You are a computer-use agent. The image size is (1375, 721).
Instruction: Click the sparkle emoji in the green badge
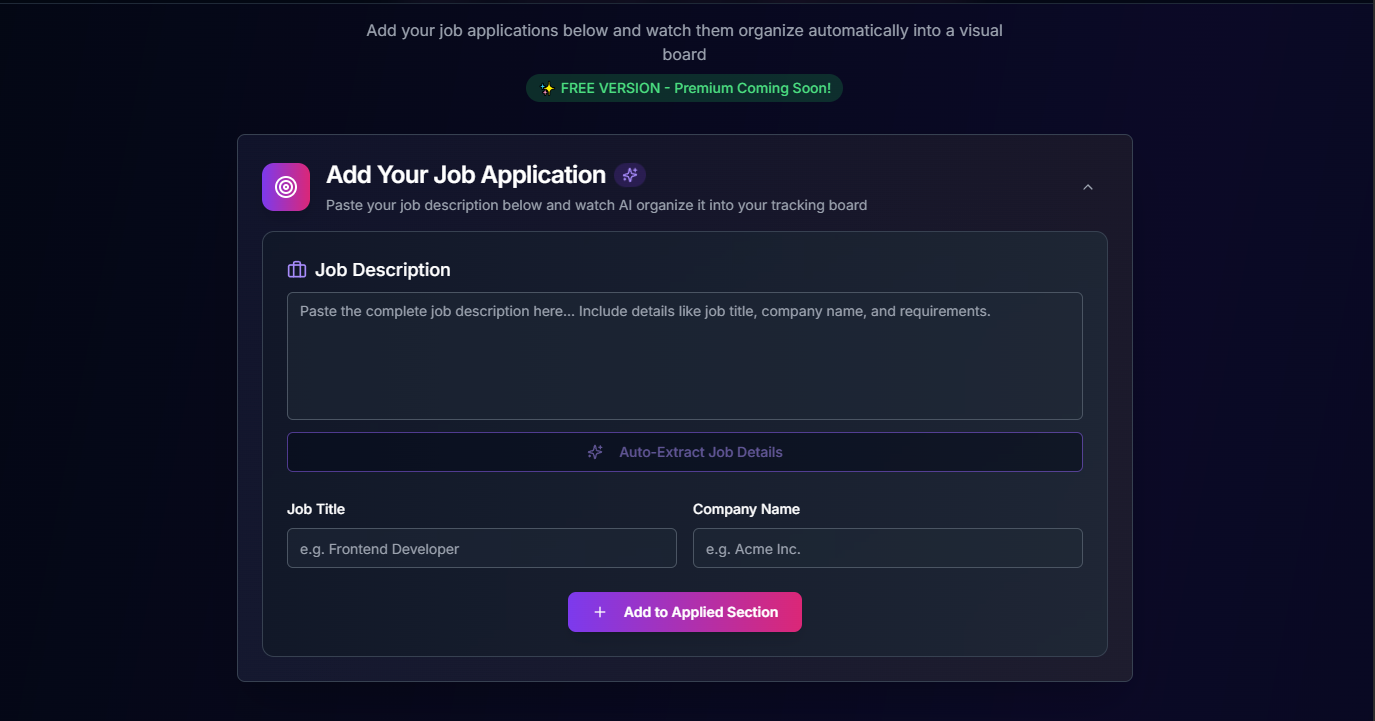(x=547, y=88)
